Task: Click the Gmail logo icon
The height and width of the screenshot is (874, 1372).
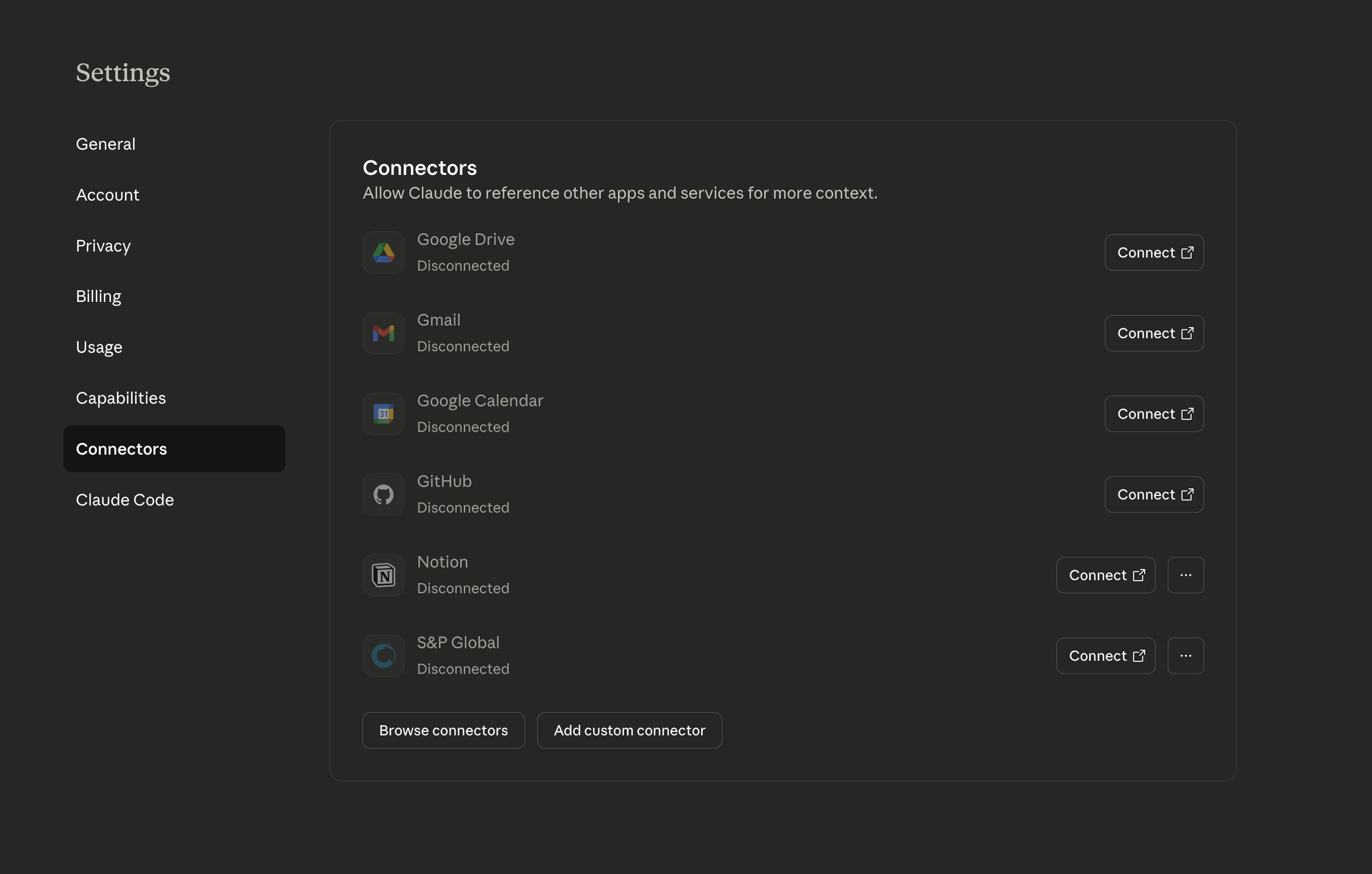Action: [x=384, y=333]
